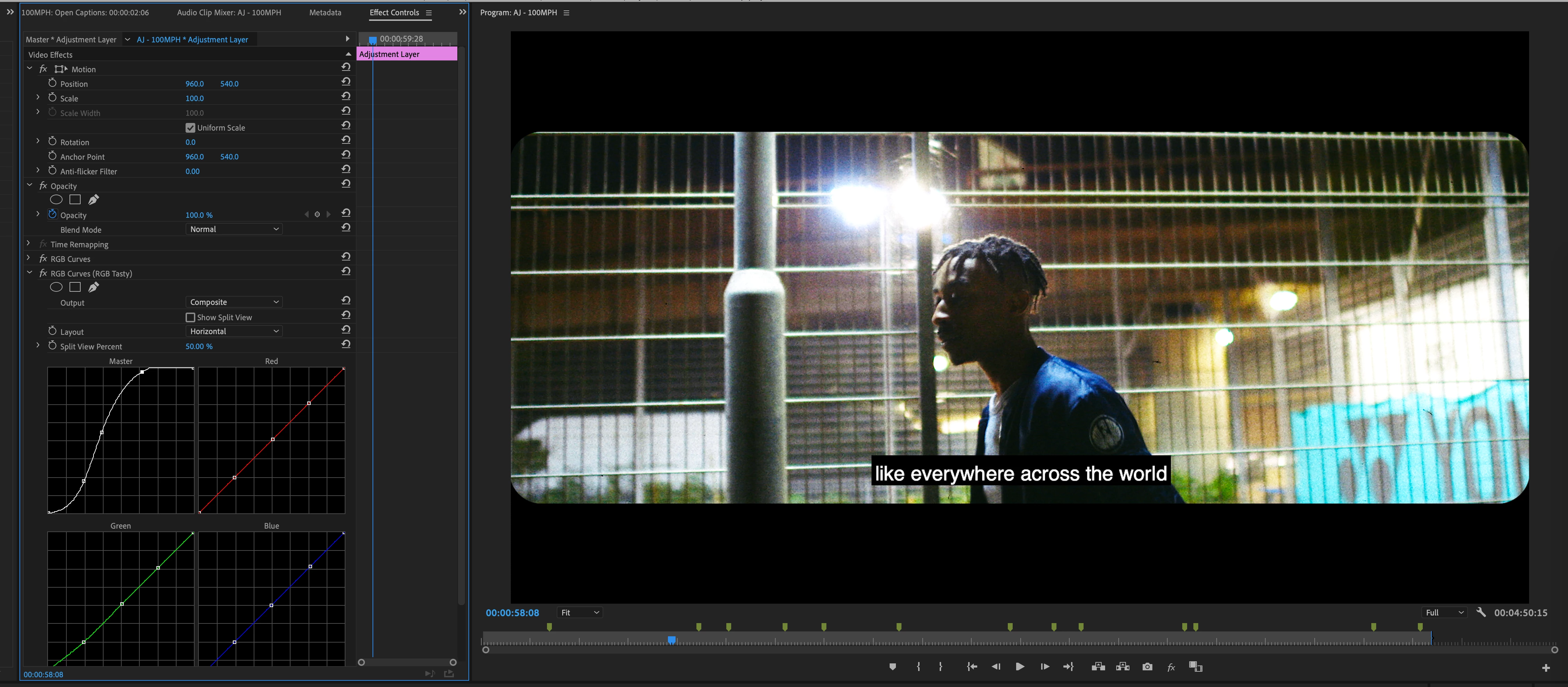
Task: Select the pen mask tool under Opacity
Action: tap(93, 200)
